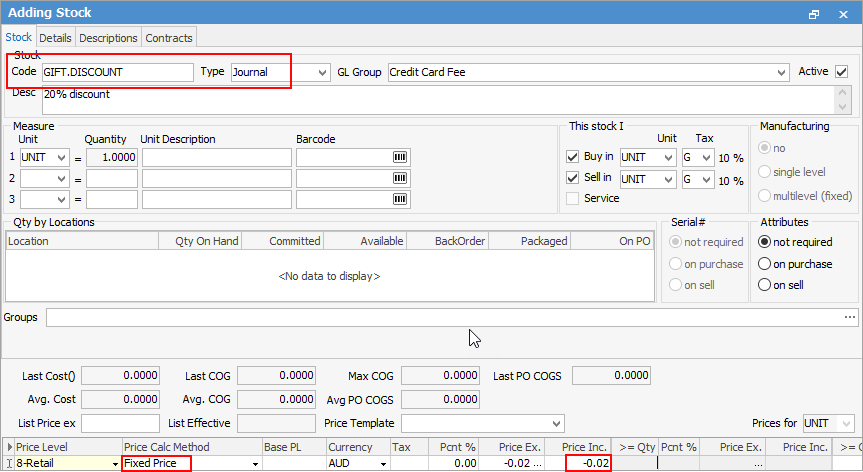Open the Contracts tab

168,38
